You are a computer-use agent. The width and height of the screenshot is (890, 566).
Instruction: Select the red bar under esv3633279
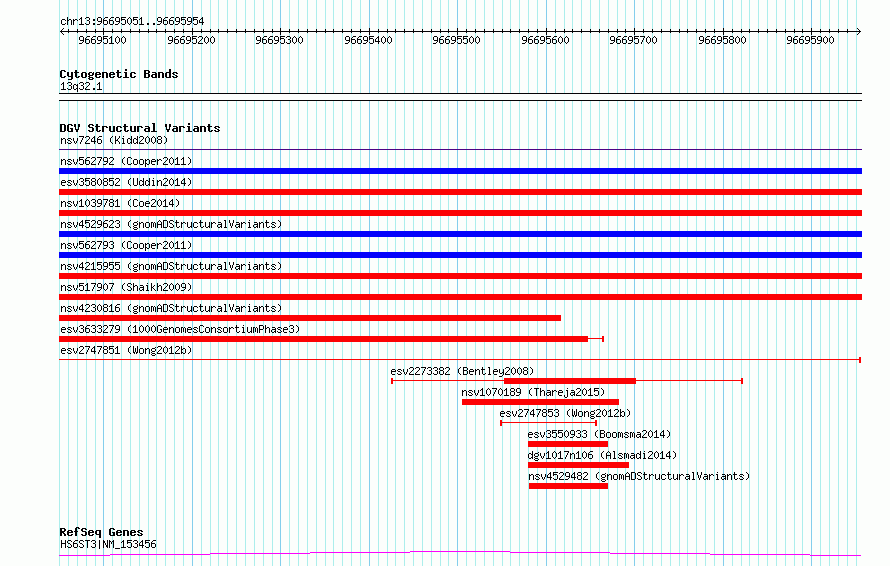(324, 339)
